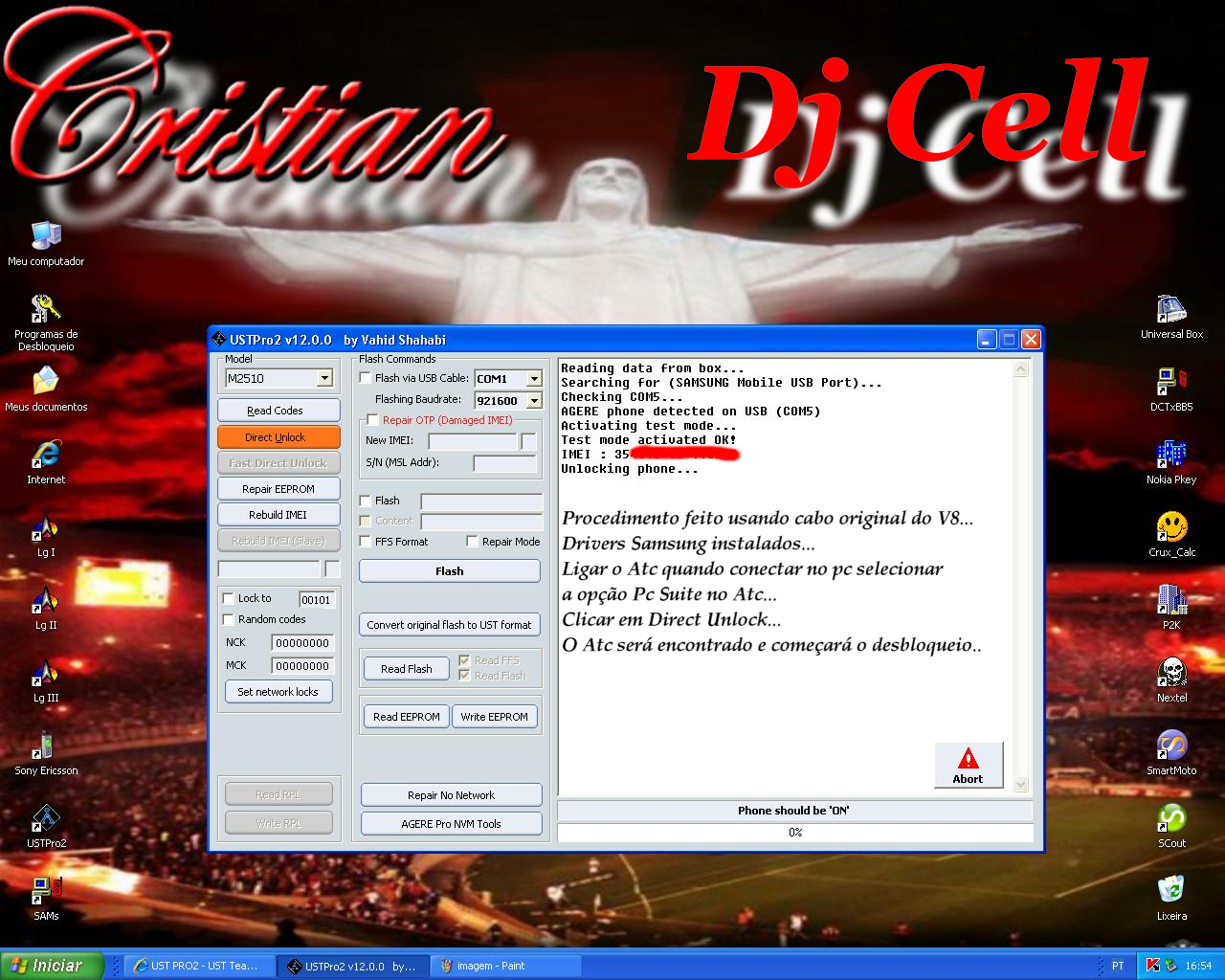Click Rebuild IMEI button
1225x980 pixels.
tap(278, 515)
